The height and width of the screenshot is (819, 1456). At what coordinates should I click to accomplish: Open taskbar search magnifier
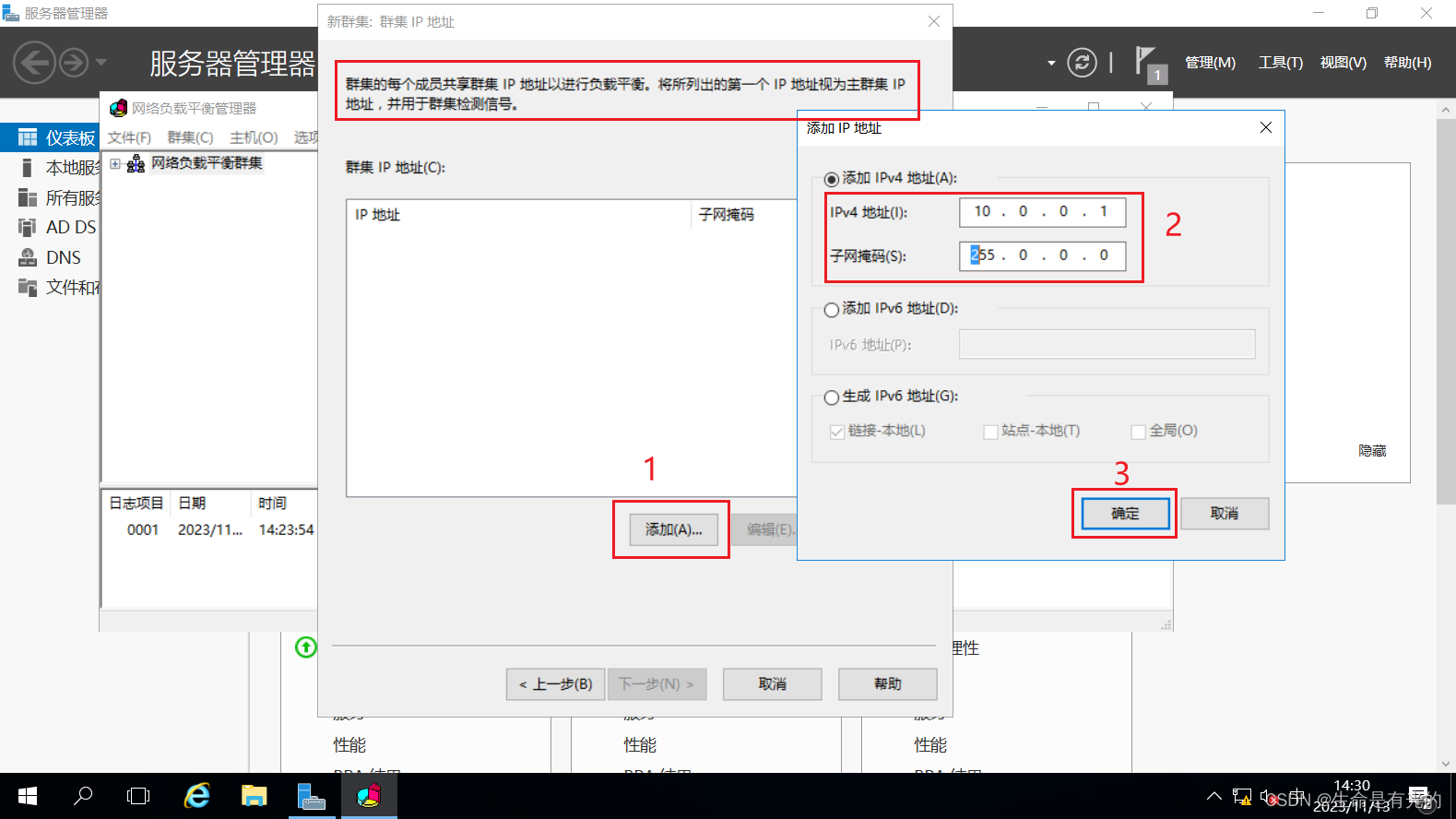pos(83,795)
